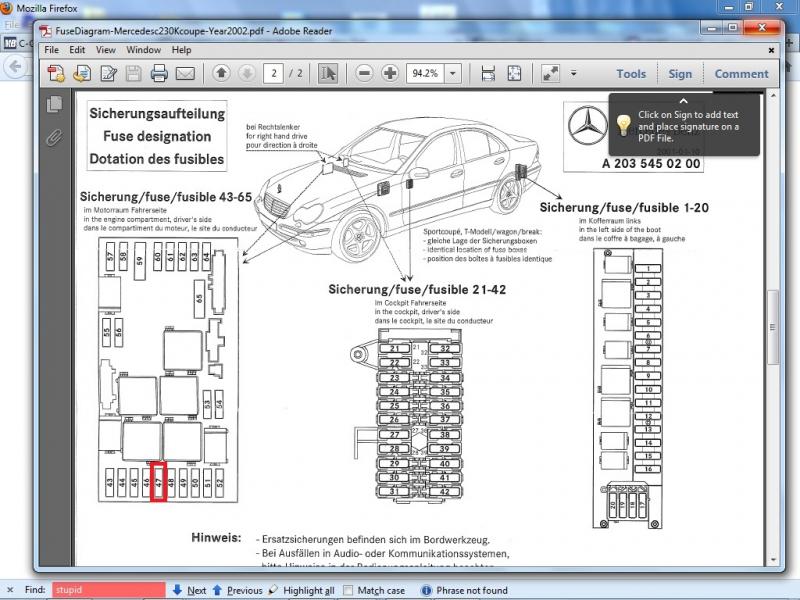Zoom in with the plus button
Viewport: 800px width, 600px height.
pos(390,73)
